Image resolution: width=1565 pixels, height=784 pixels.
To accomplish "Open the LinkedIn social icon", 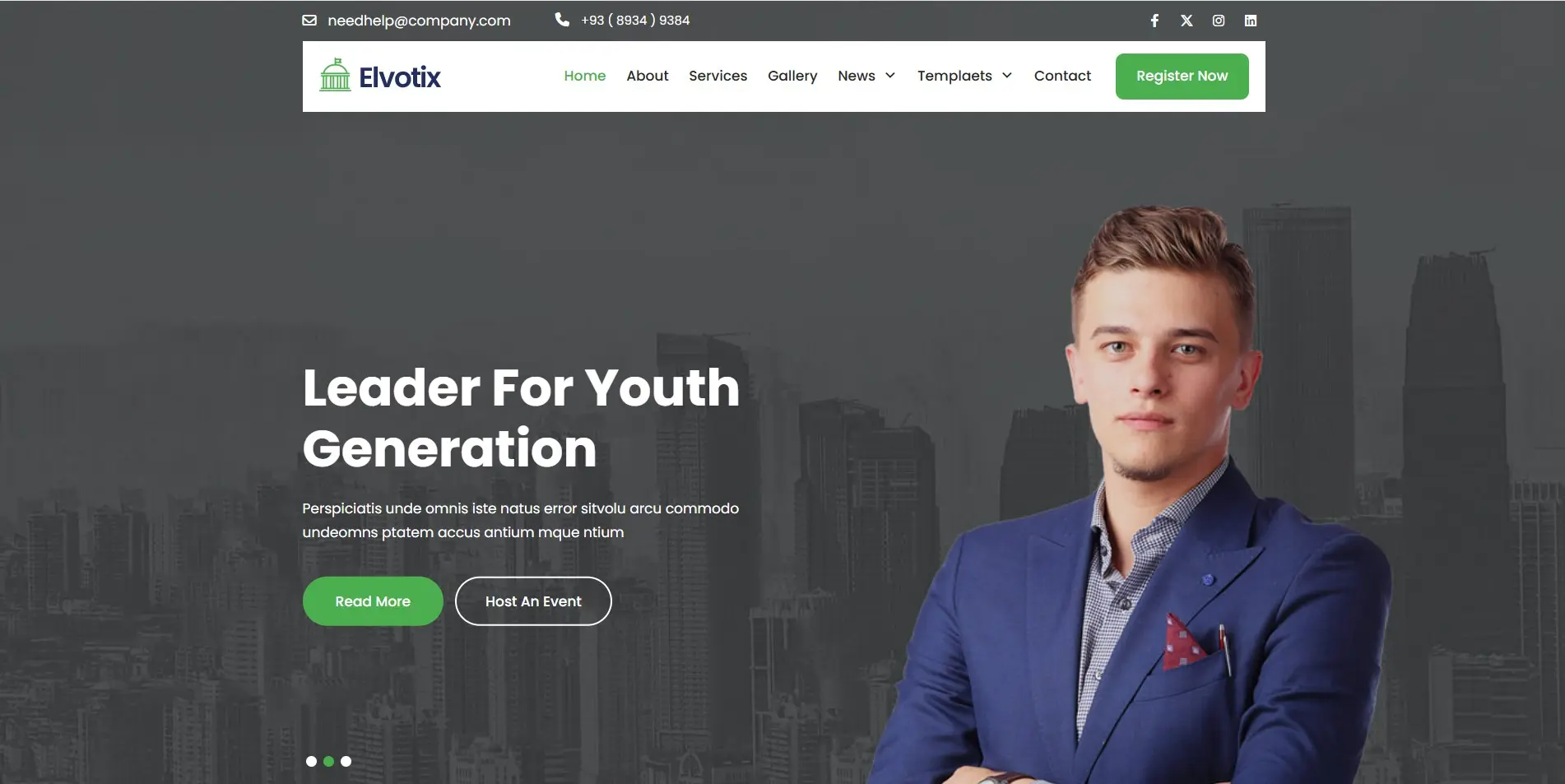I will [x=1251, y=21].
